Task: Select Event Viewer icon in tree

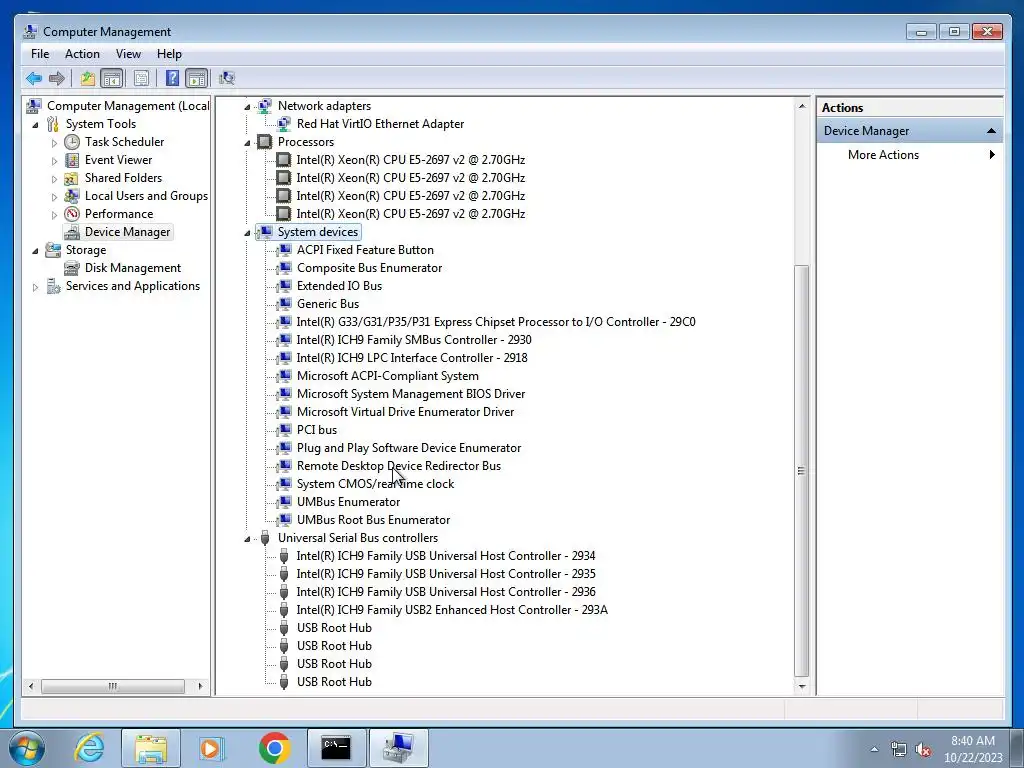Action: coord(72,160)
